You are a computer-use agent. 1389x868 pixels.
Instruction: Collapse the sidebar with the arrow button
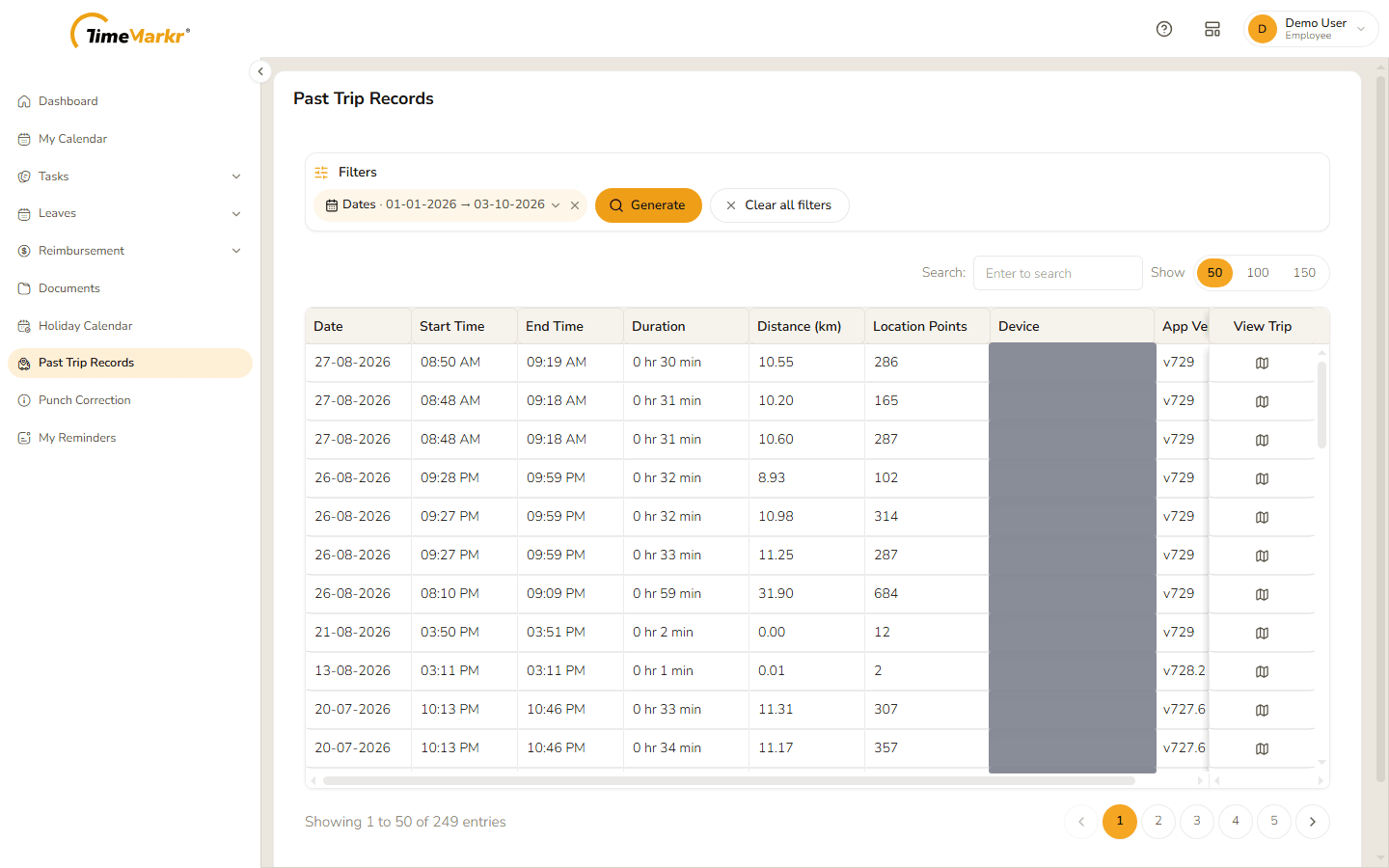[x=260, y=71]
